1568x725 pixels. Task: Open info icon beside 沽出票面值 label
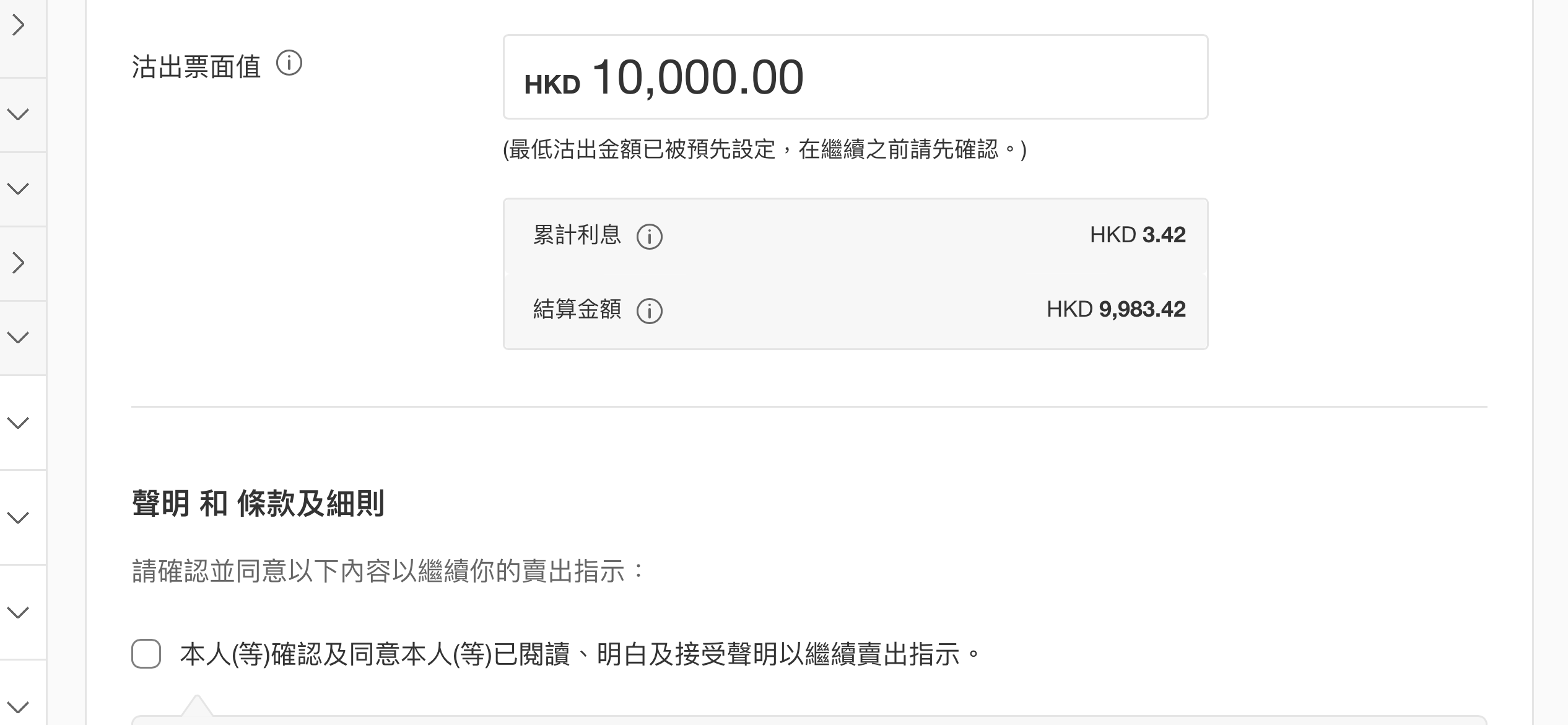(289, 63)
